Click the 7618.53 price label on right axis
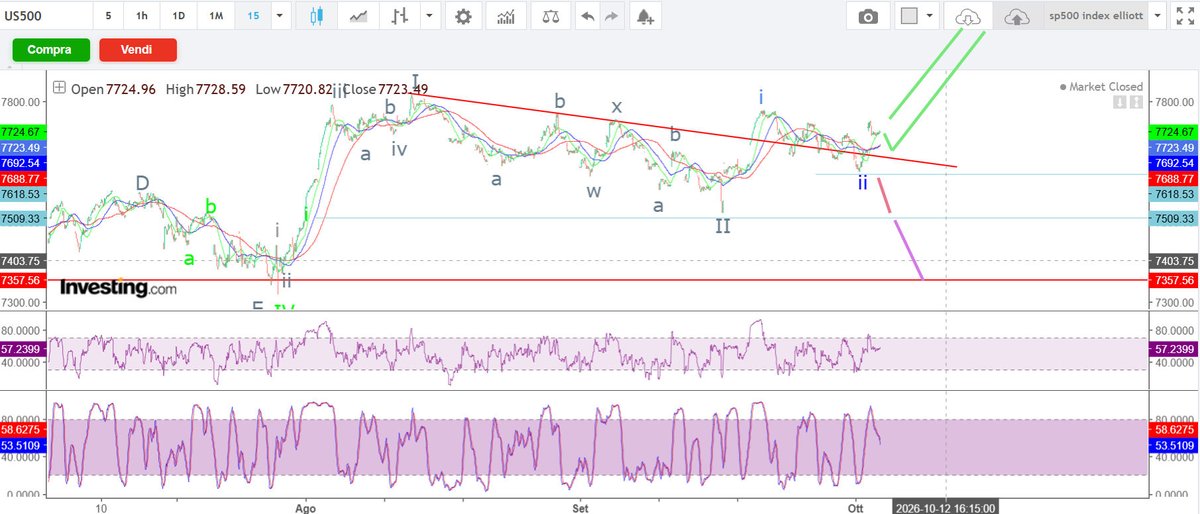 (x=1173, y=194)
